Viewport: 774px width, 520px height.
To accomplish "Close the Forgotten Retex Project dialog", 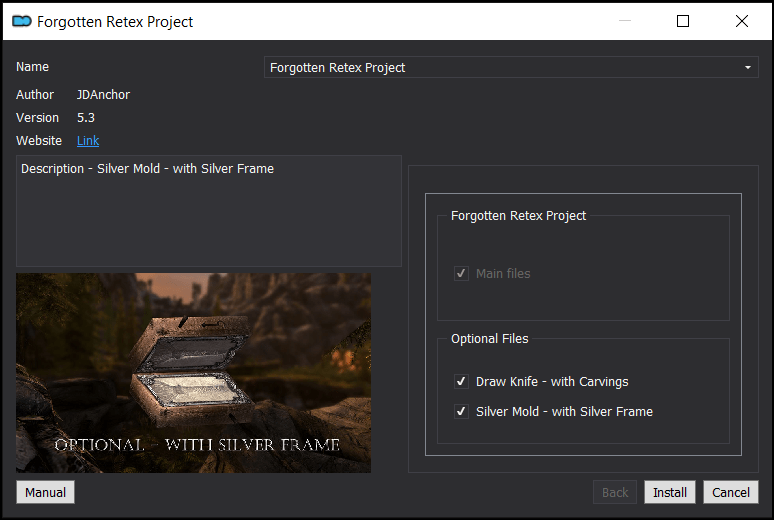I will (741, 21).
